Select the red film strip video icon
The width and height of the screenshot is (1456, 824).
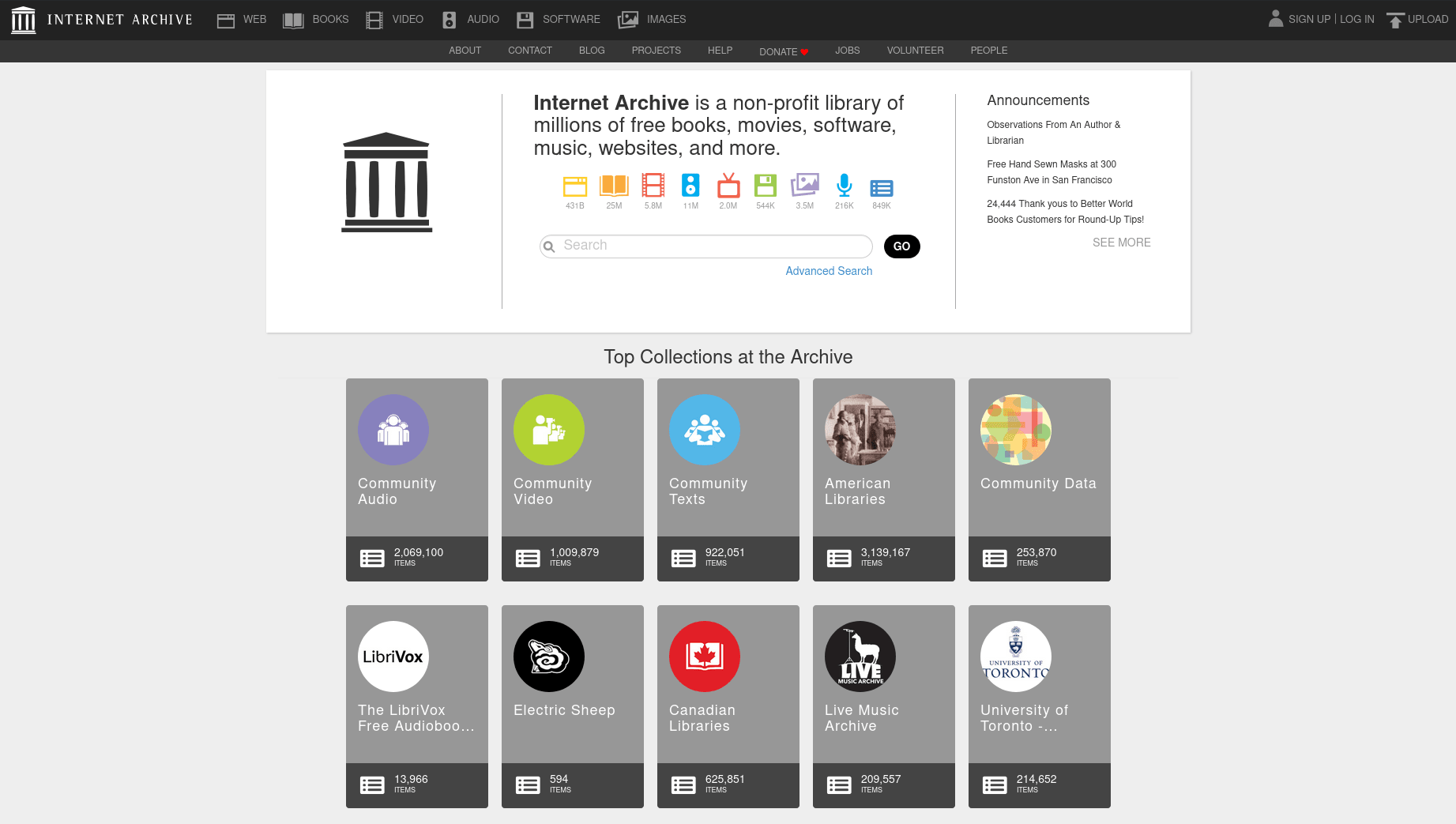pos(653,186)
